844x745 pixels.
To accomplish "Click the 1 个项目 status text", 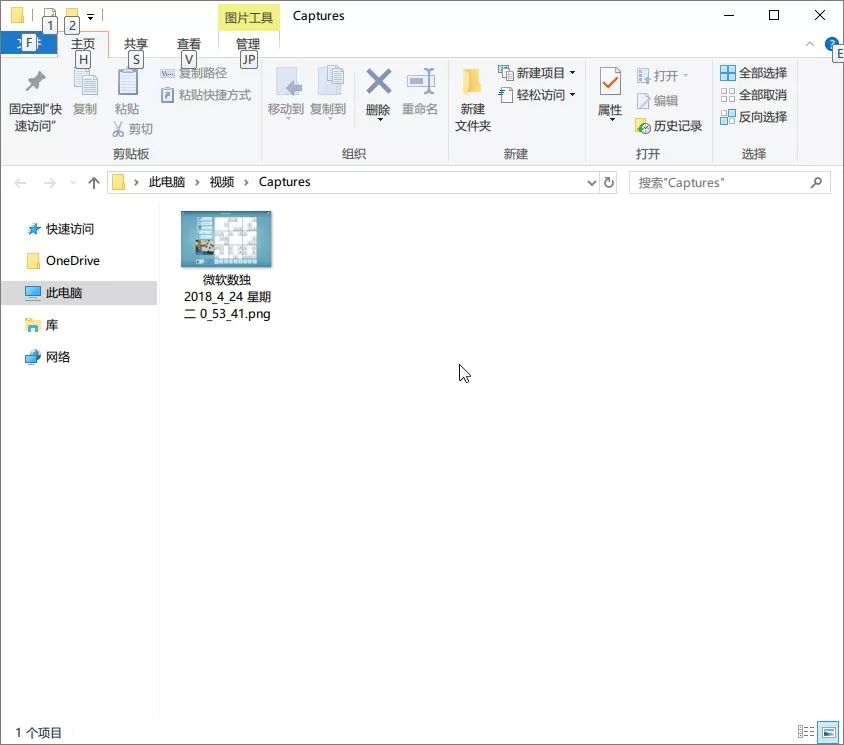I will coord(38,733).
